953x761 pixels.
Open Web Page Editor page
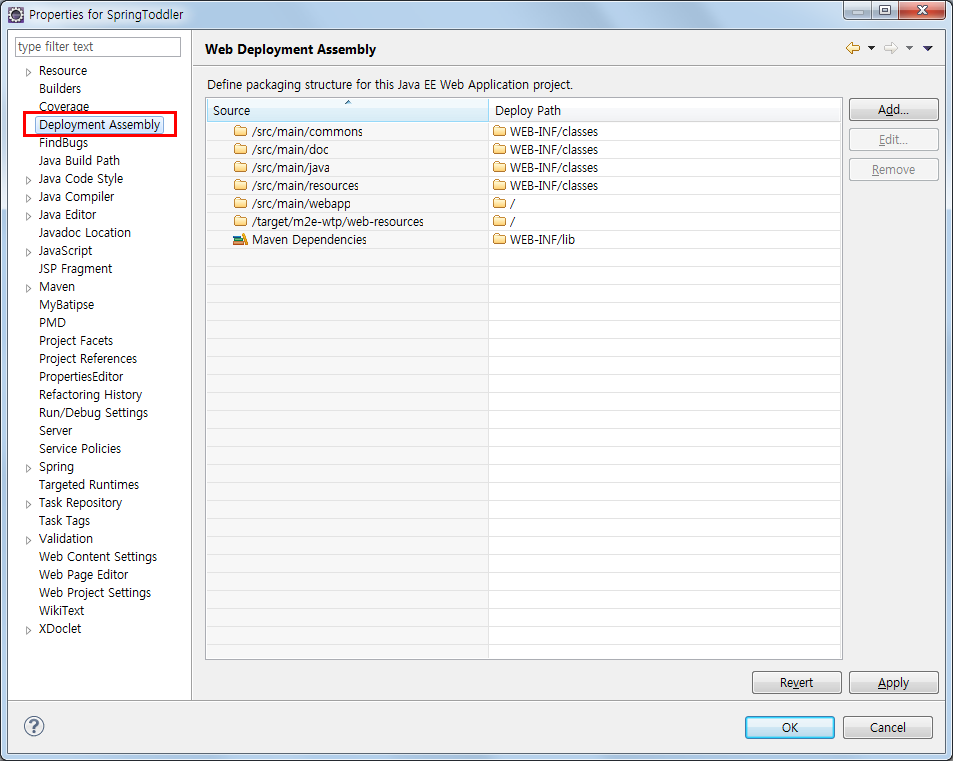(83, 574)
